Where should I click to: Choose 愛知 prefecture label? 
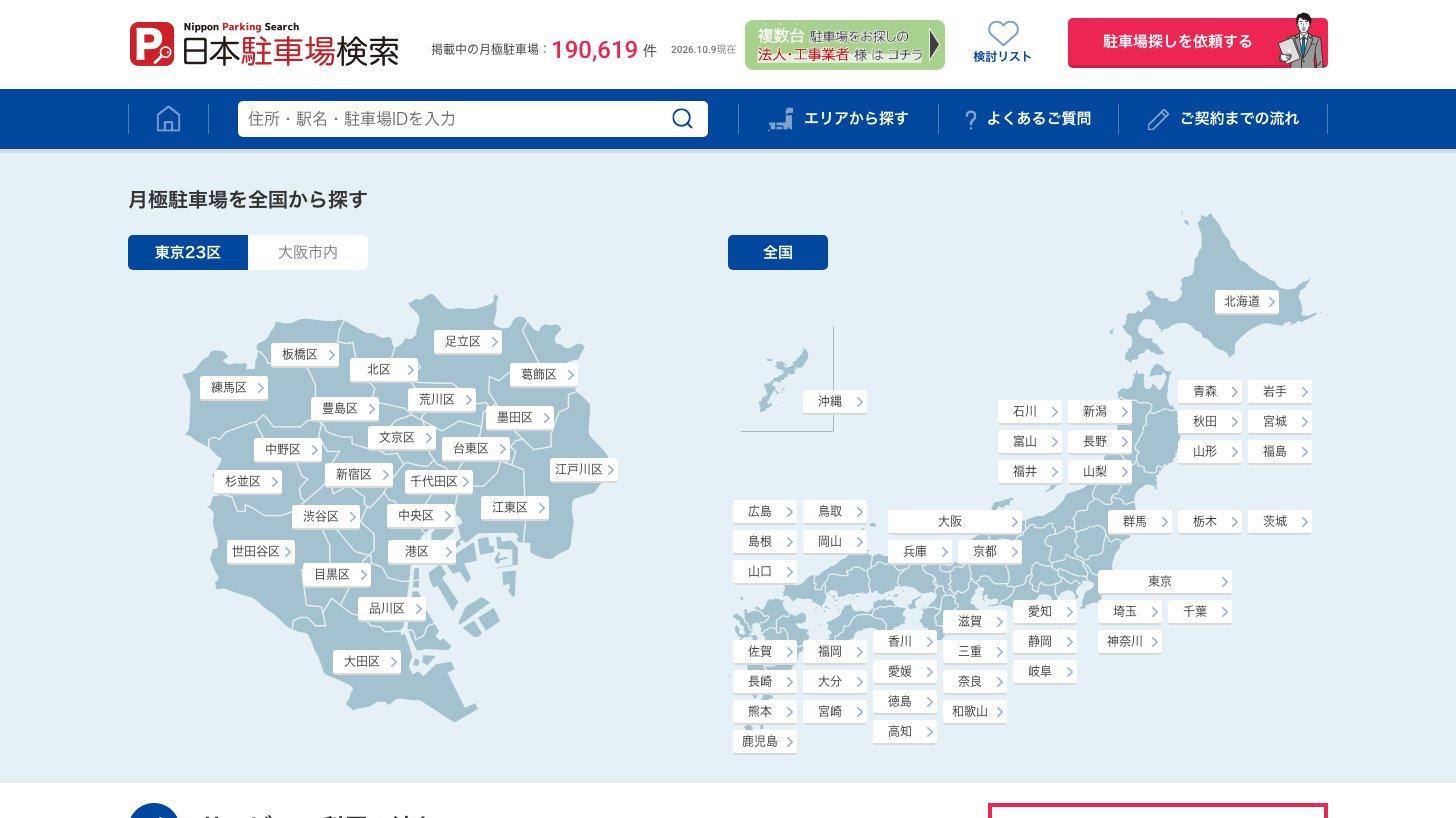(1044, 611)
